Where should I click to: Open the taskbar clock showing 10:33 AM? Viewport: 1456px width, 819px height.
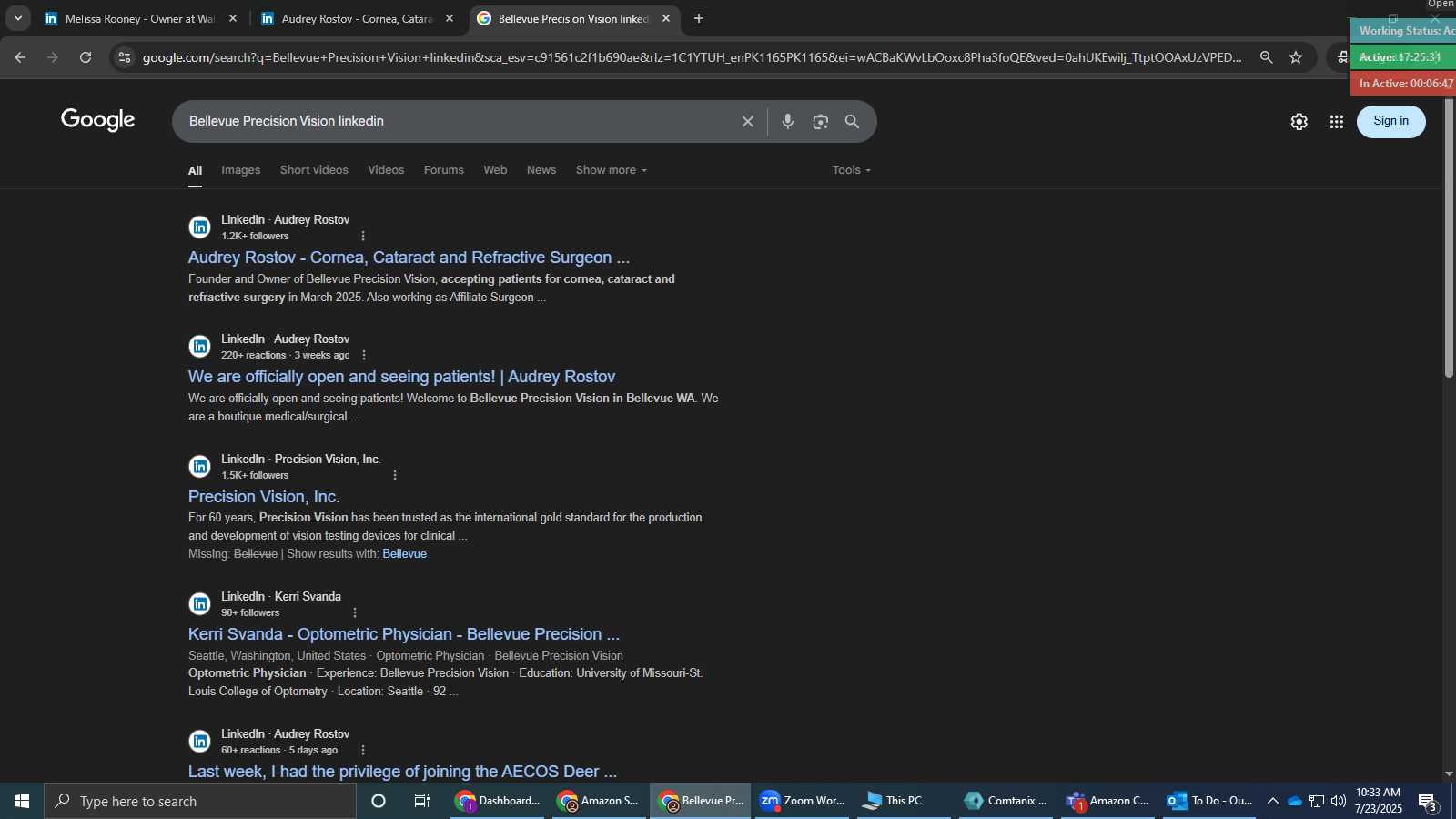[x=1379, y=801]
